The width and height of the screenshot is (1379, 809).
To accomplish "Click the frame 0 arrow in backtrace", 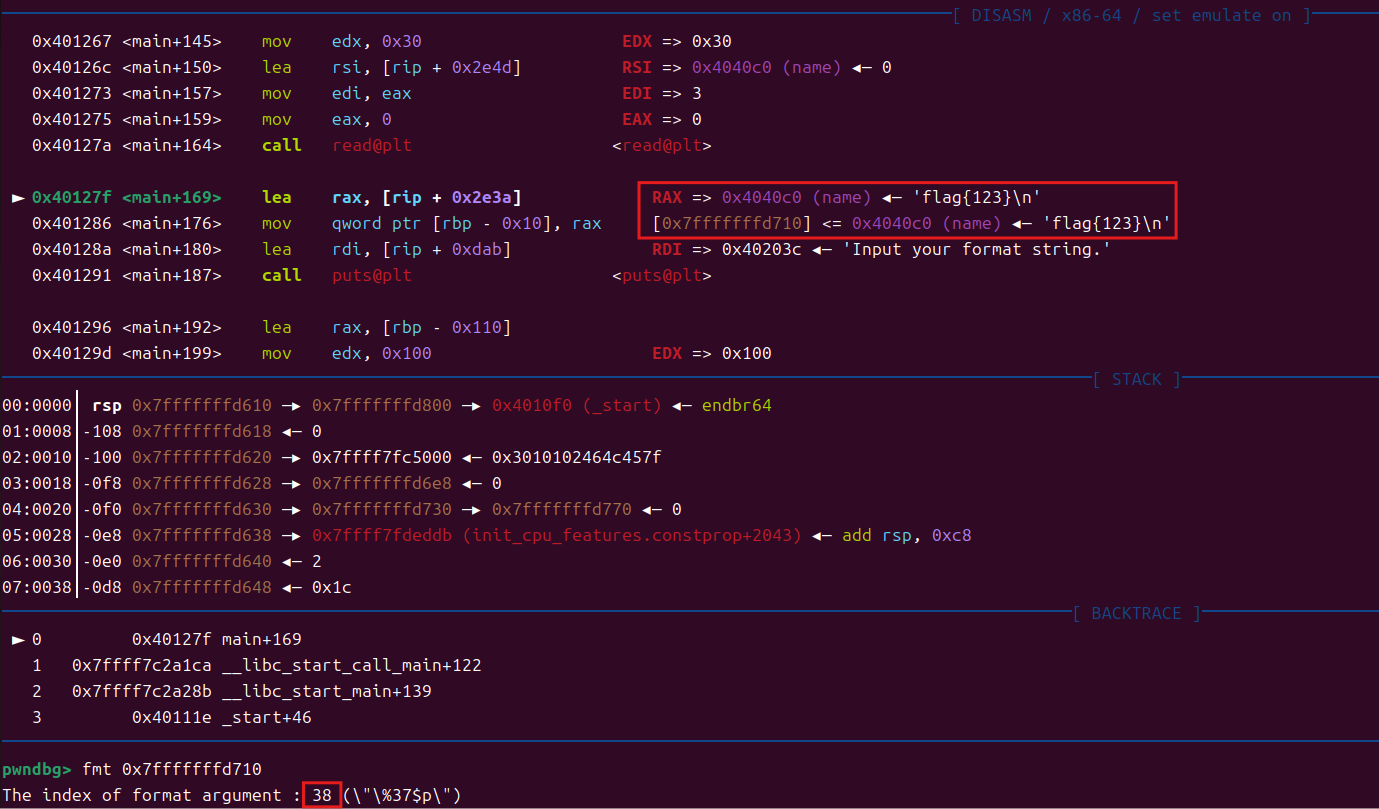I will tap(17, 640).
